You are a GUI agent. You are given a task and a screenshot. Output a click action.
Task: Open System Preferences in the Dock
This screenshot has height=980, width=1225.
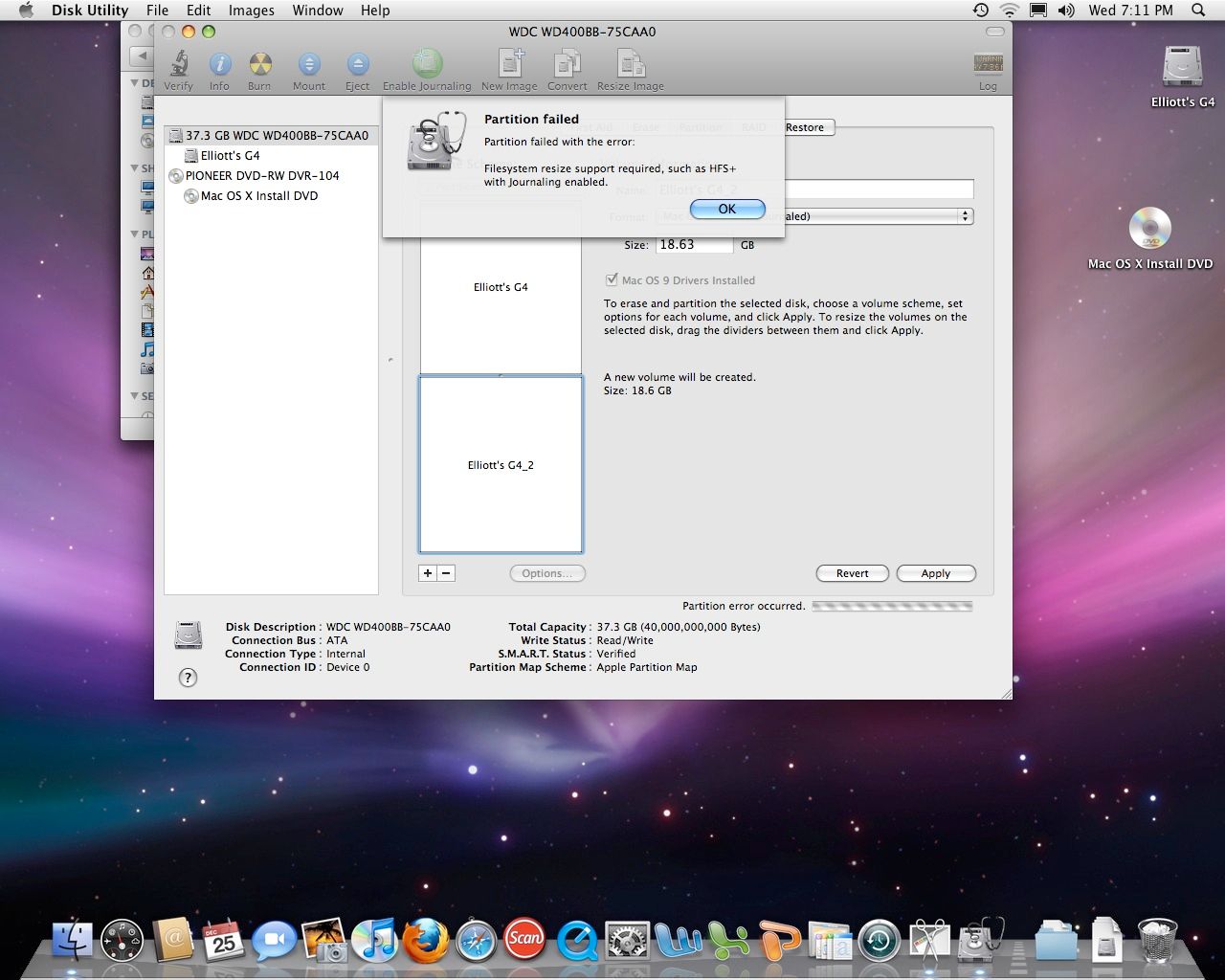(x=627, y=941)
